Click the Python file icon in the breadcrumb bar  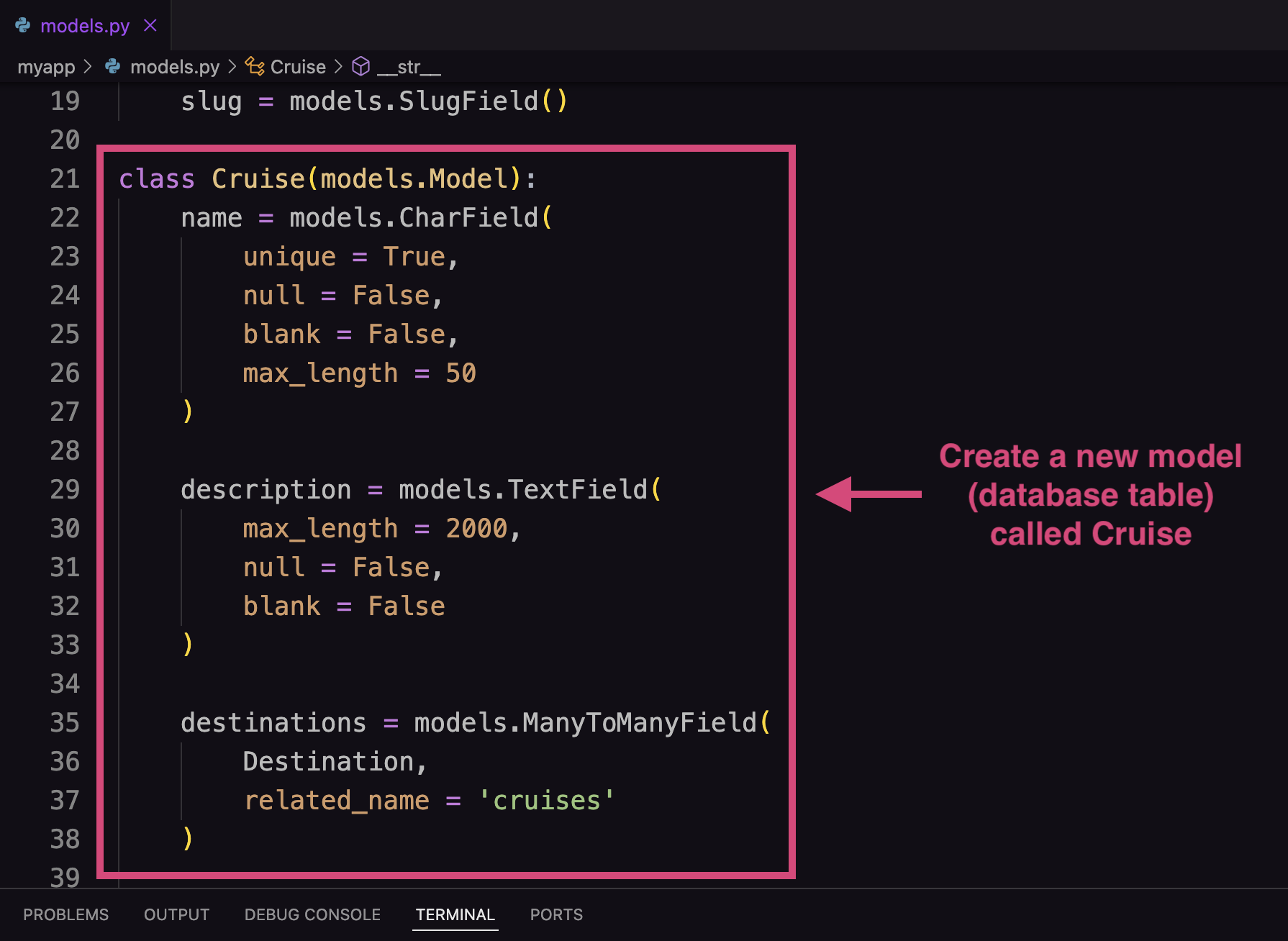click(113, 66)
